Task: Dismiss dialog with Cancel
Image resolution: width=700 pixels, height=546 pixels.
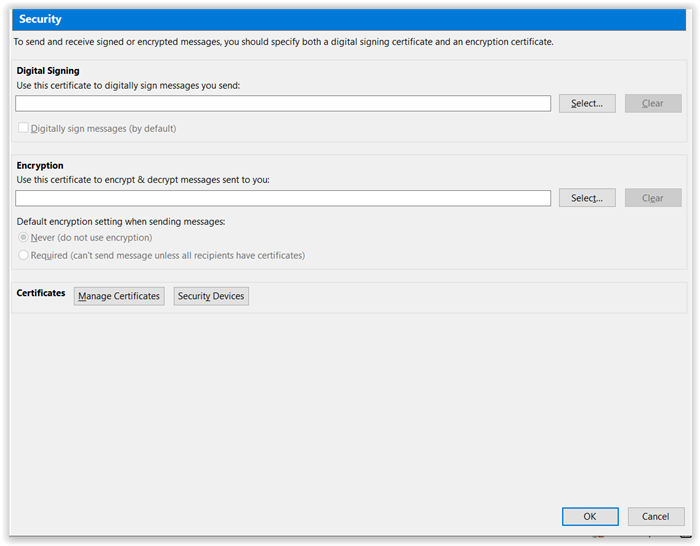Action: click(655, 517)
